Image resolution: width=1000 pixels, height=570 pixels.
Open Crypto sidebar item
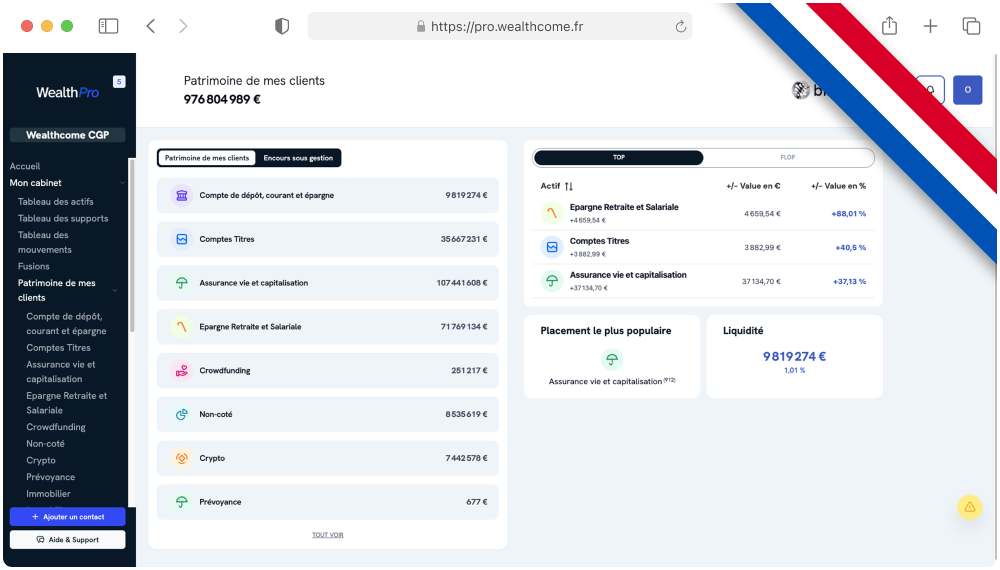[41, 460]
